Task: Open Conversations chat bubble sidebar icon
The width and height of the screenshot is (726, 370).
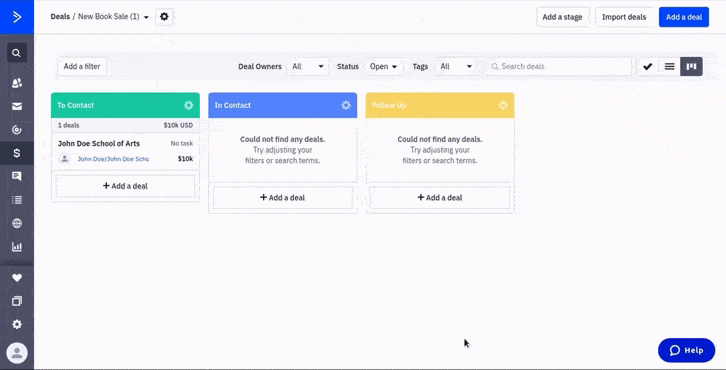Action: tap(17, 176)
